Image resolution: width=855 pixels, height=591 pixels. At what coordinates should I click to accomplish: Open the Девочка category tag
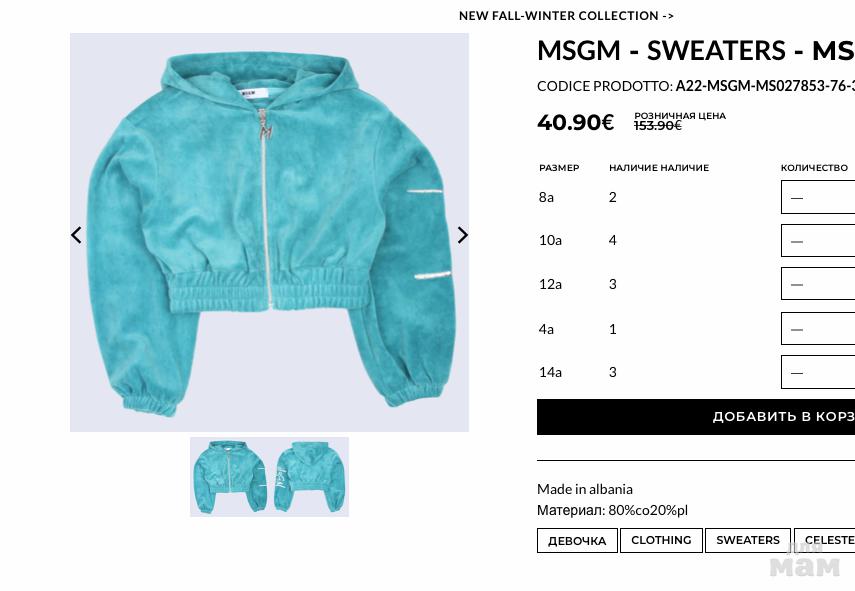click(577, 540)
